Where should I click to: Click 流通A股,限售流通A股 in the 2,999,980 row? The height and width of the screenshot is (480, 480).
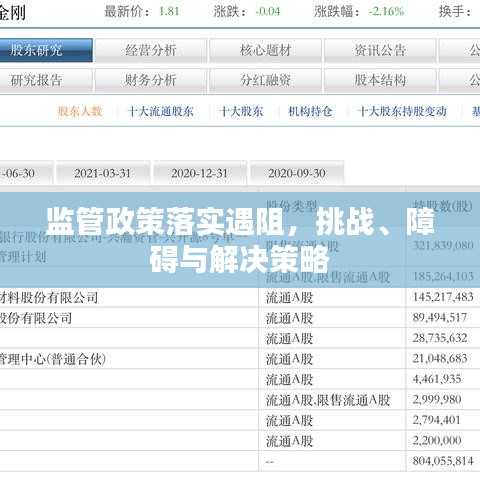[328, 400]
